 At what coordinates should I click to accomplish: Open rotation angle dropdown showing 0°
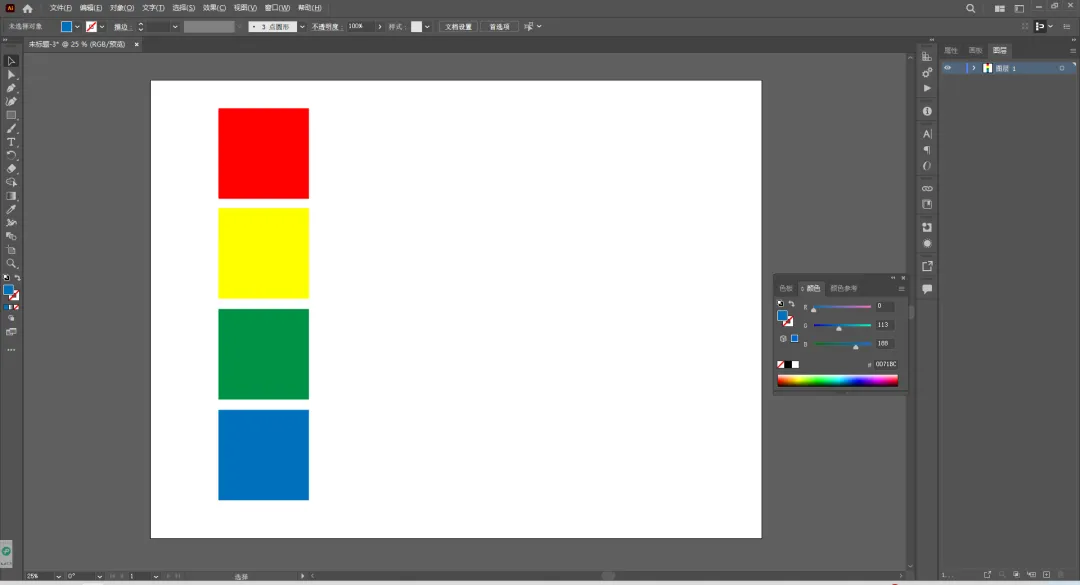(x=100, y=576)
